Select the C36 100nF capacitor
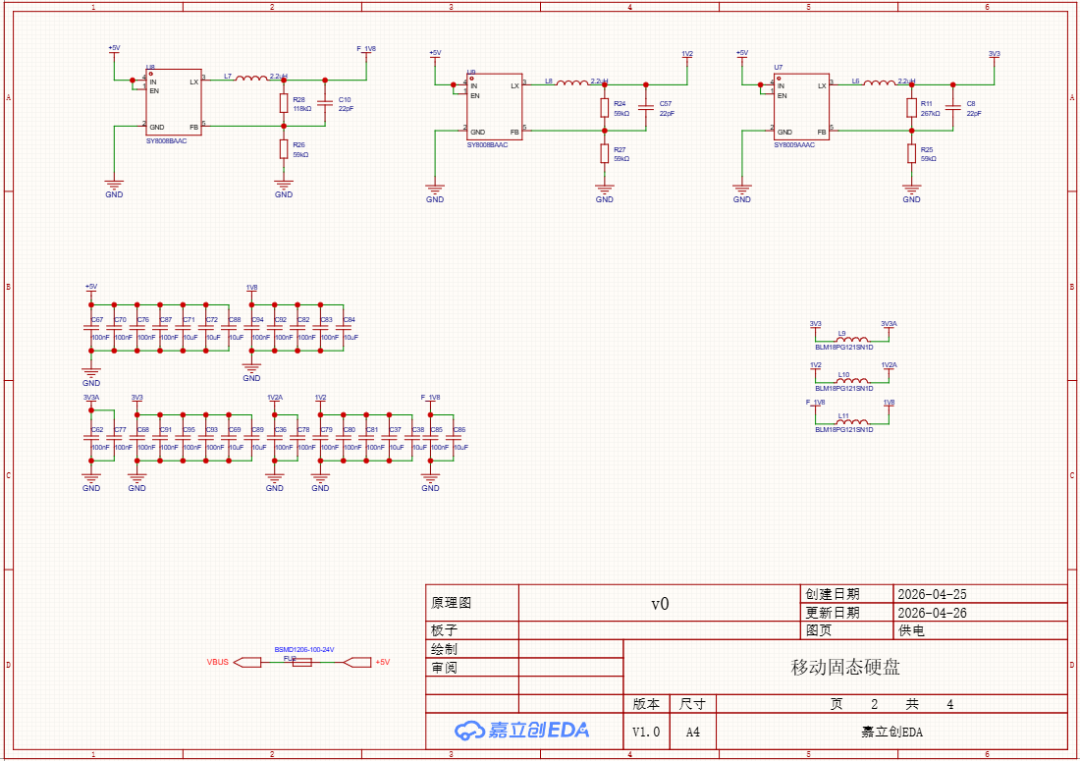 pyautogui.click(x=275, y=438)
